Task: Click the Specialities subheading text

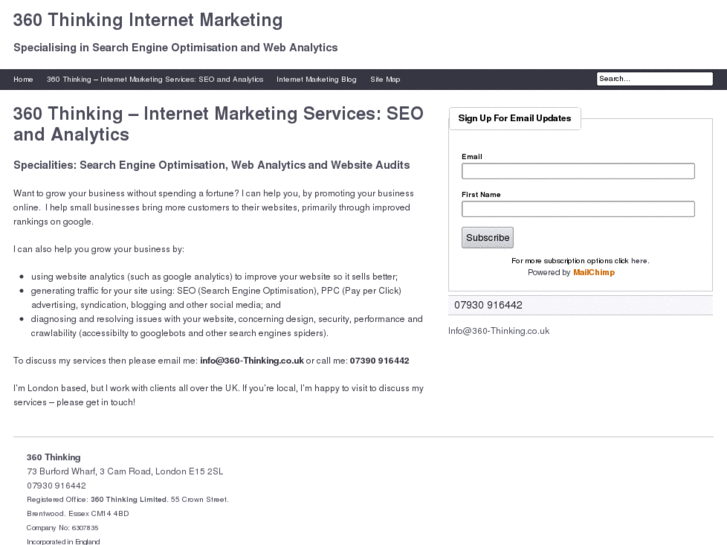Action: coord(211,165)
